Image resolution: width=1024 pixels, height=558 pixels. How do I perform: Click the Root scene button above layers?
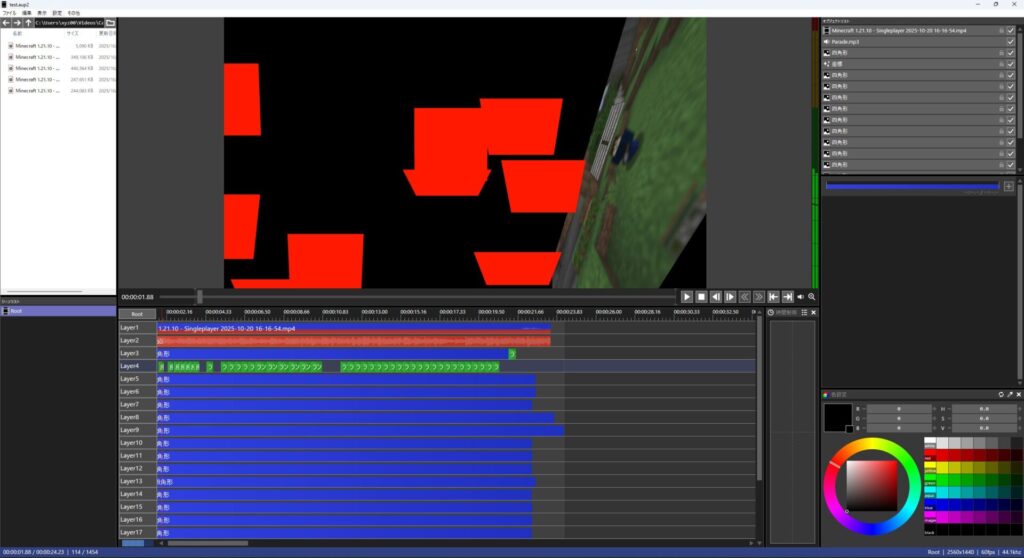click(137, 314)
